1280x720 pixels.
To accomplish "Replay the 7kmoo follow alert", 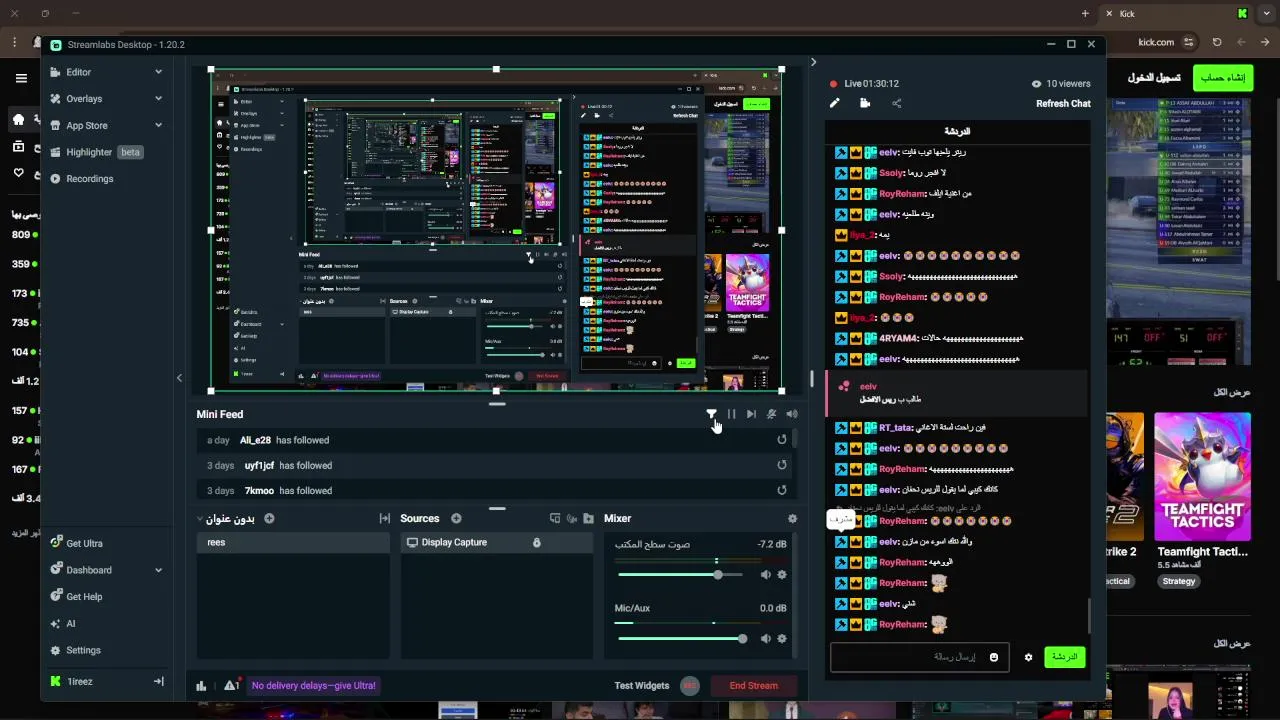I will (x=782, y=490).
